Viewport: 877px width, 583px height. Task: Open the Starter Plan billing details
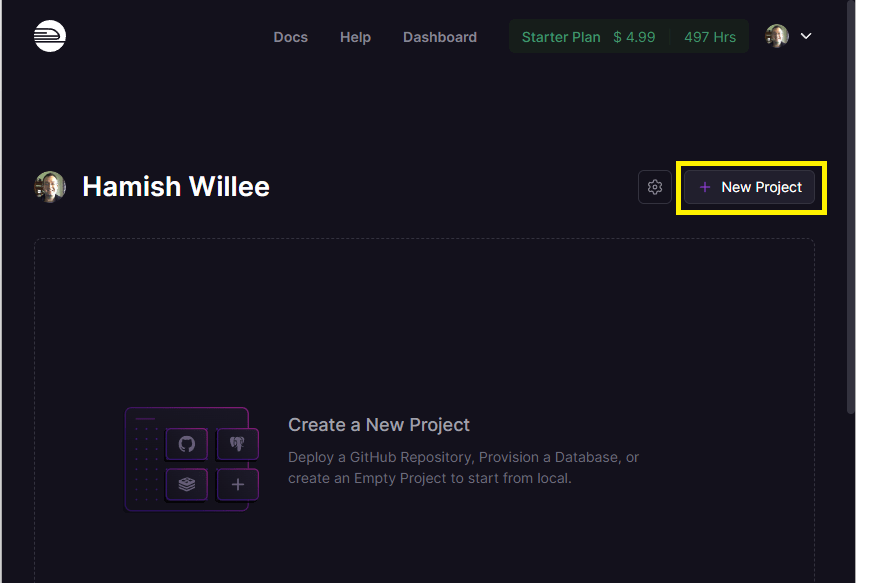pyautogui.click(x=560, y=36)
